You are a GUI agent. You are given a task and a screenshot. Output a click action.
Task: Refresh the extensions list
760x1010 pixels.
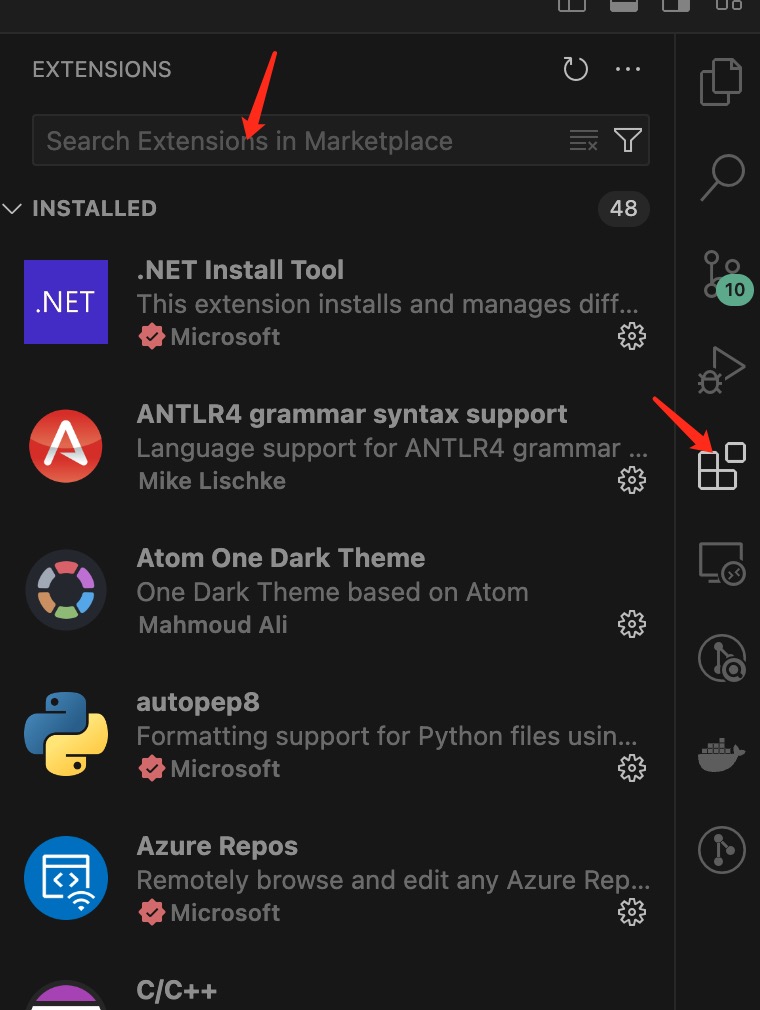pyautogui.click(x=575, y=69)
